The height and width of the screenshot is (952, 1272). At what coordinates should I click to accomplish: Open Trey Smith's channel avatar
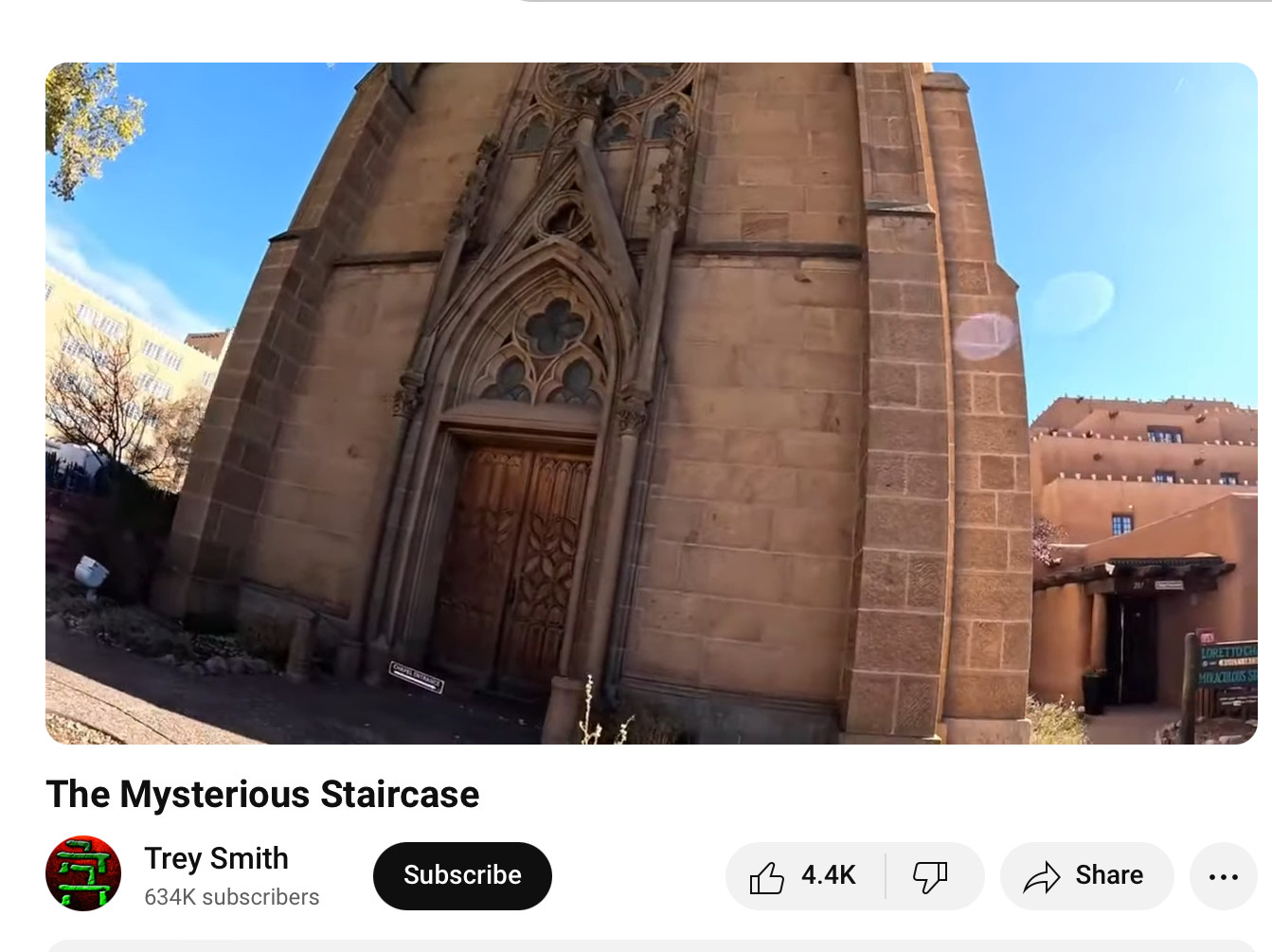(x=83, y=873)
